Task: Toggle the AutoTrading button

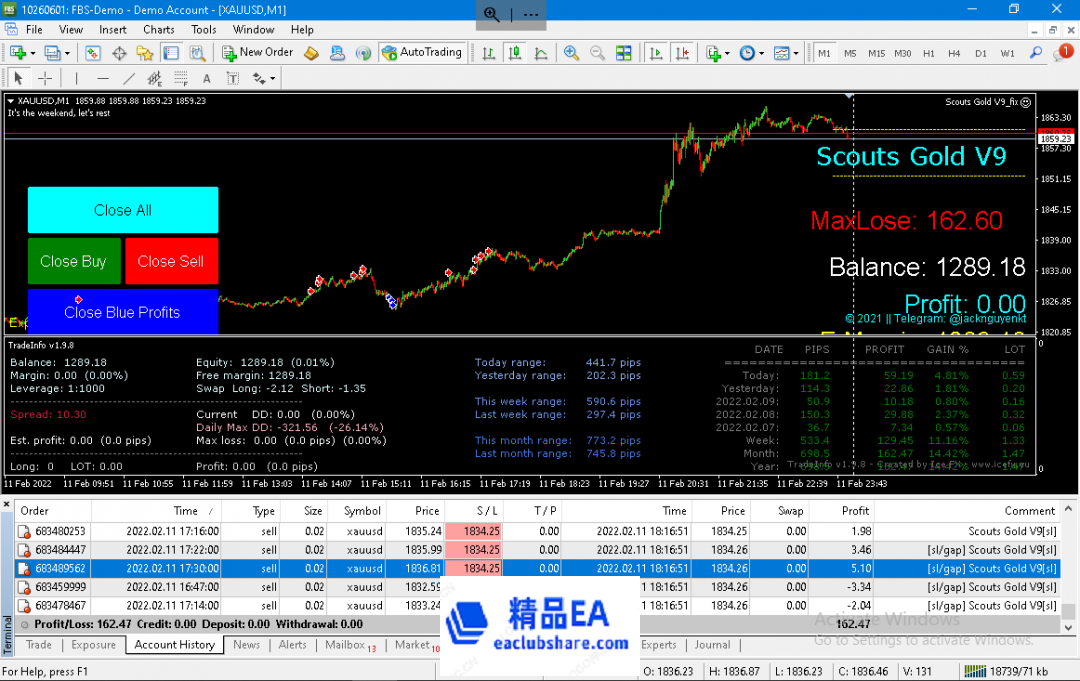Action: tap(422, 53)
